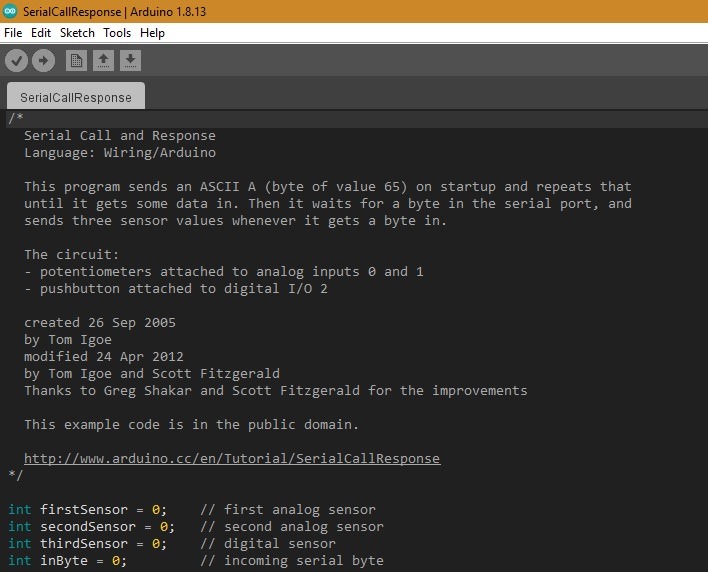Click the Verify checkmark button
This screenshot has width=708, height=572.
click(17, 60)
